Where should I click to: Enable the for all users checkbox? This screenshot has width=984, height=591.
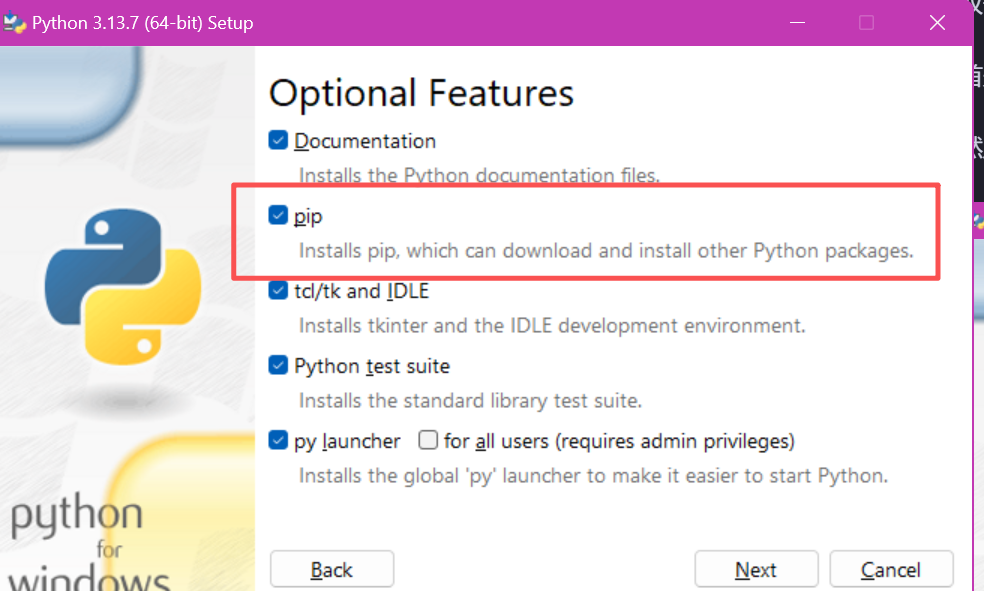pos(428,441)
